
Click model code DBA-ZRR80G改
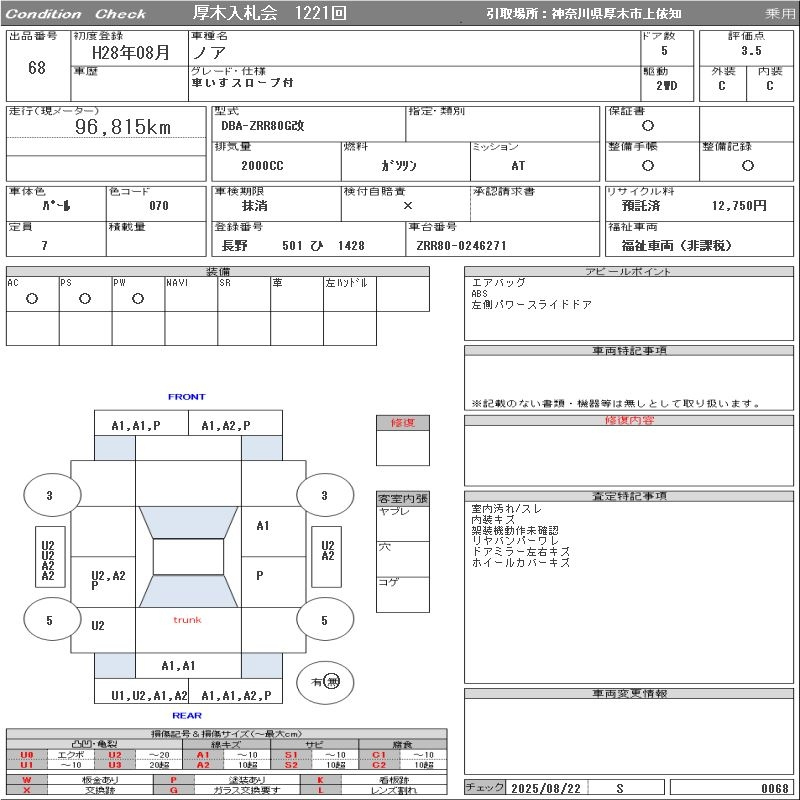click(263, 126)
